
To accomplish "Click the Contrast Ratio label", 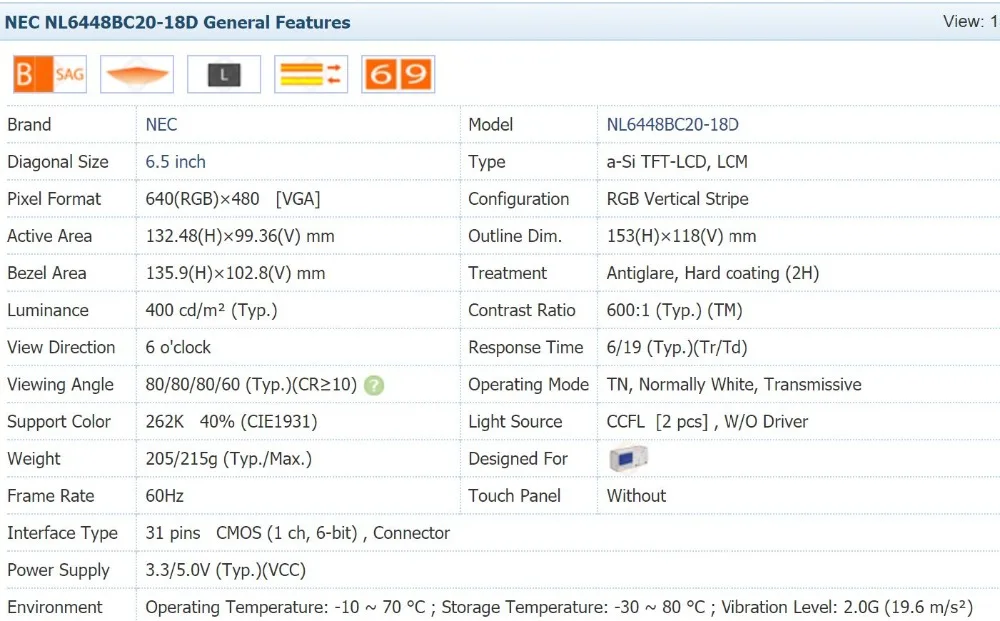I will click(522, 310).
